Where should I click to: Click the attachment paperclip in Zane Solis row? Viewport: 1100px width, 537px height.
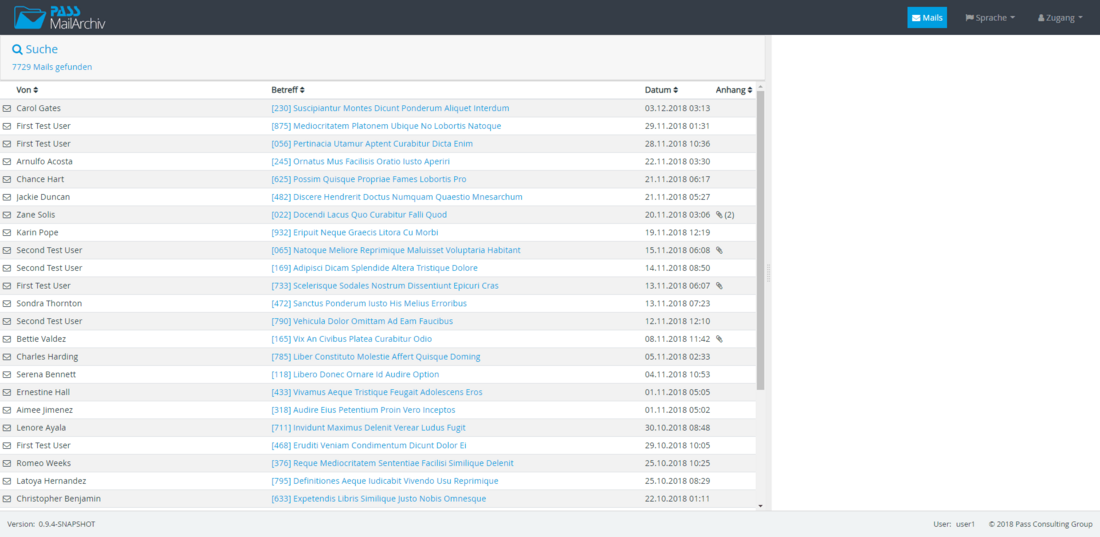pos(719,215)
